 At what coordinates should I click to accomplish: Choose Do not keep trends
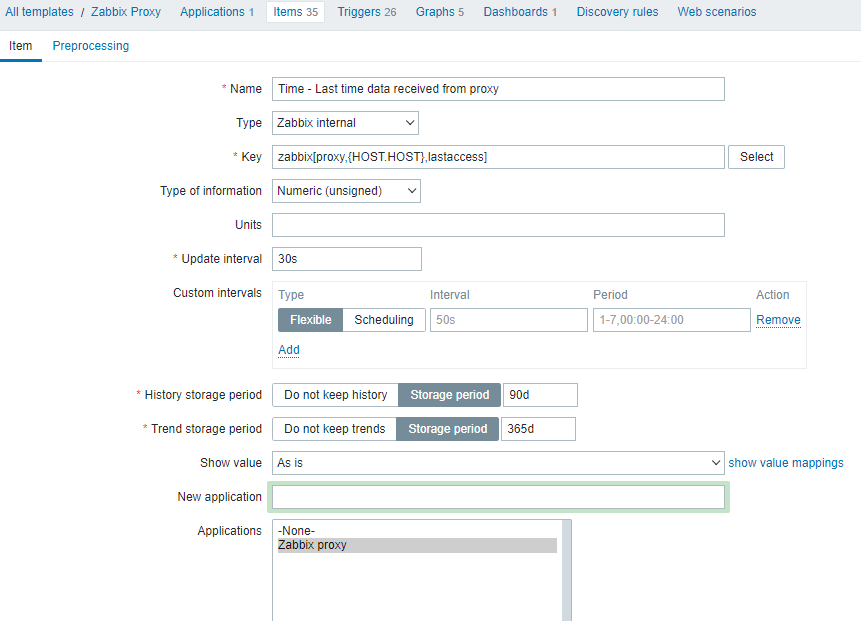click(334, 429)
